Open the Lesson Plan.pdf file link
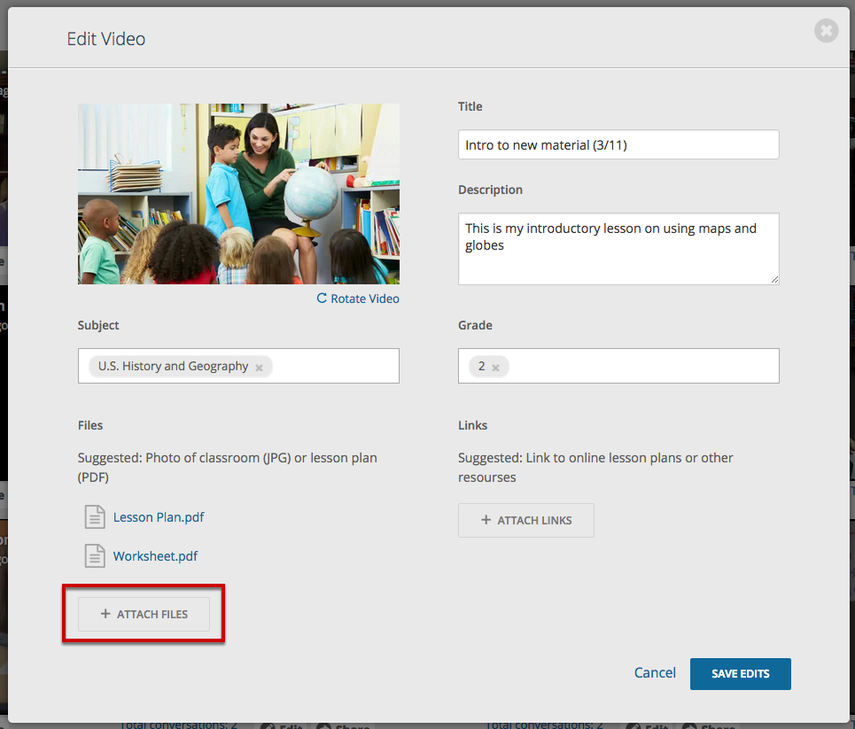855x729 pixels. pyautogui.click(x=158, y=517)
